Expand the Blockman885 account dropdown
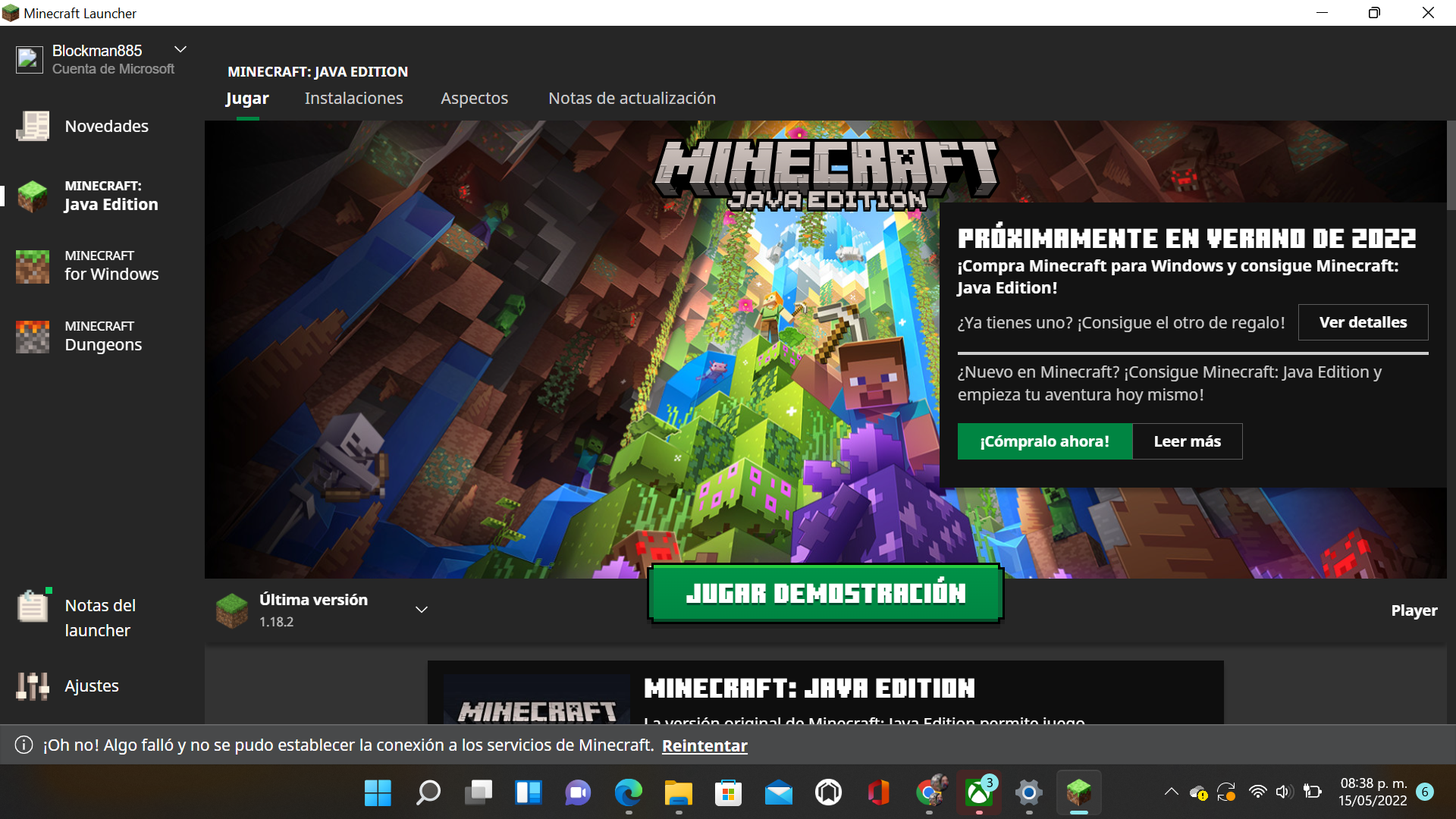 tap(180, 49)
